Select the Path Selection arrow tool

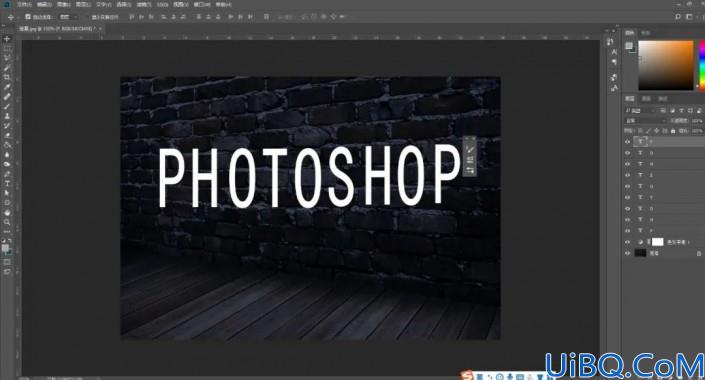click(7, 193)
